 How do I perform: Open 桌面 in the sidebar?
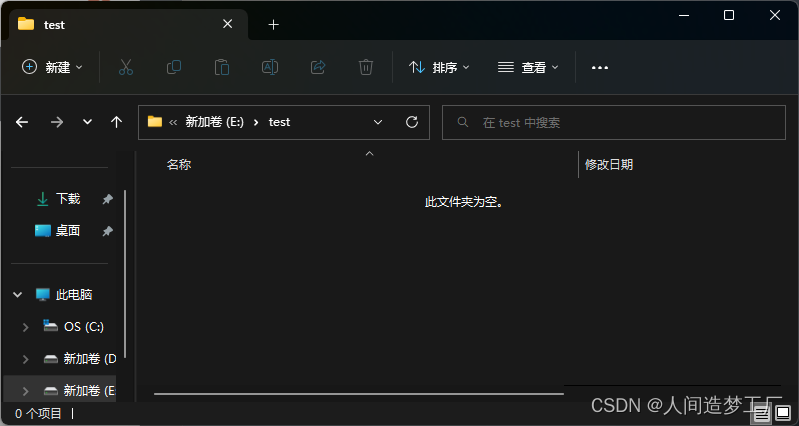click(x=67, y=231)
